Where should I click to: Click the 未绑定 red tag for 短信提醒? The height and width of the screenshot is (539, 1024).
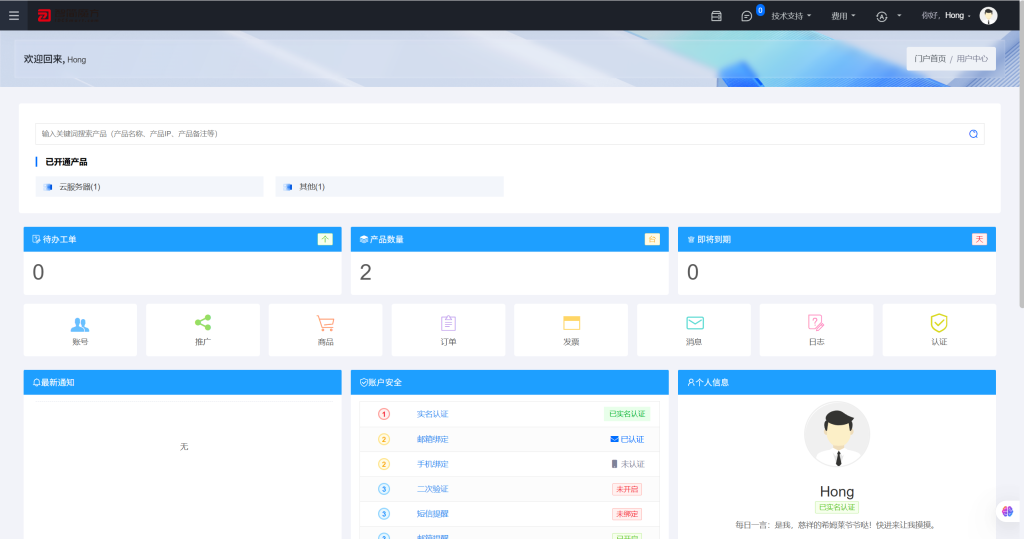[627, 514]
